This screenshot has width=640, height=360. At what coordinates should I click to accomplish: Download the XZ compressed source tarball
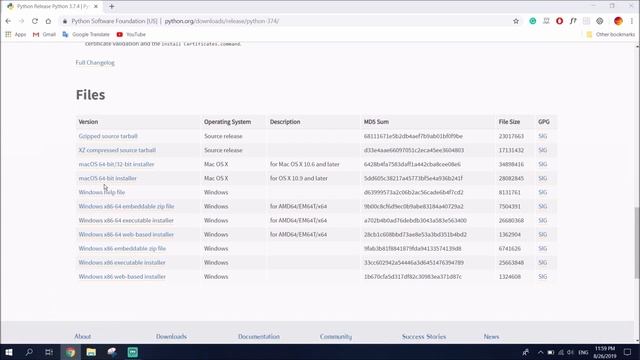tap(117, 150)
